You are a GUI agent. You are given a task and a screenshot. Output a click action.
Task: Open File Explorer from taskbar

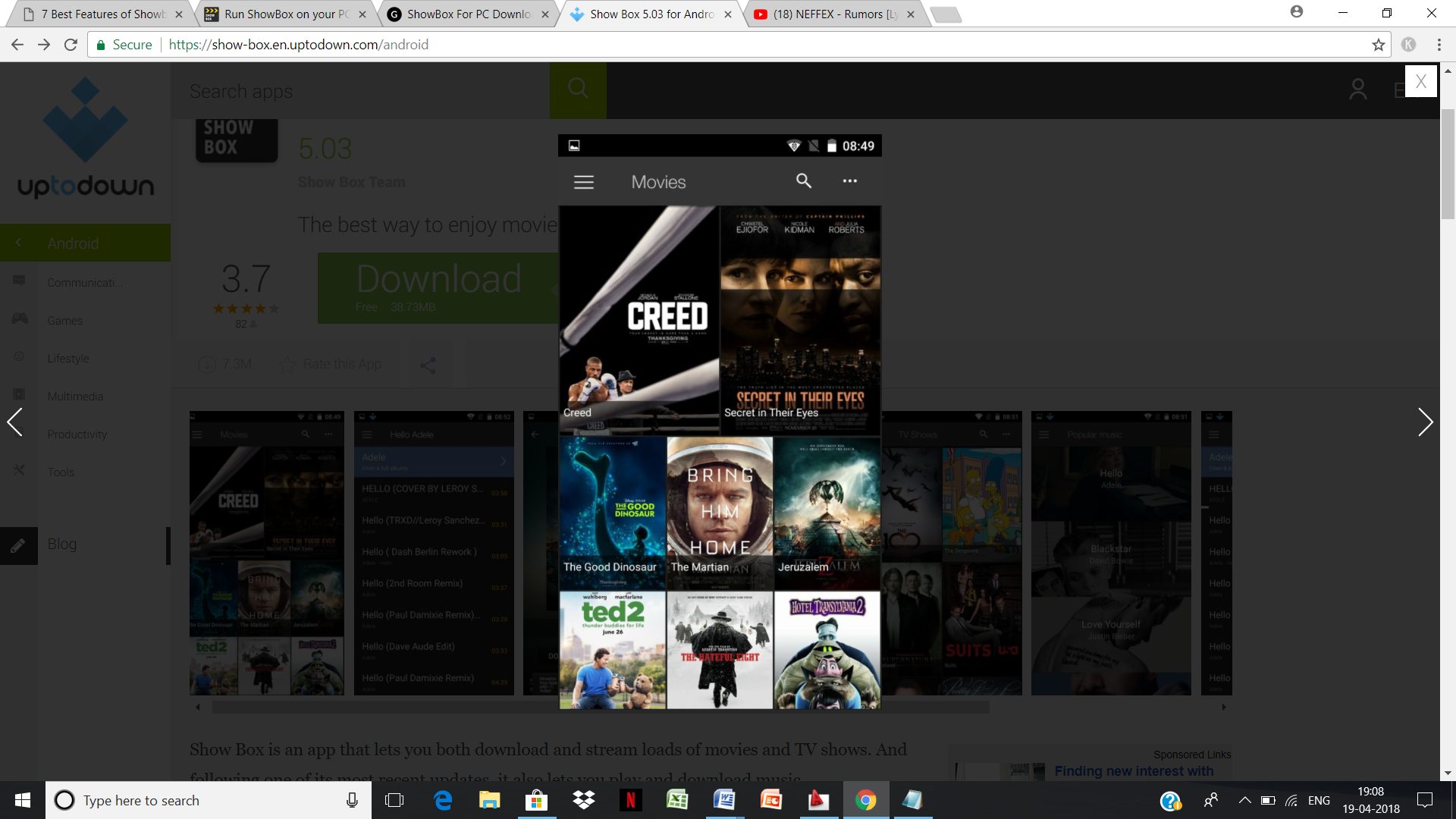[490, 800]
